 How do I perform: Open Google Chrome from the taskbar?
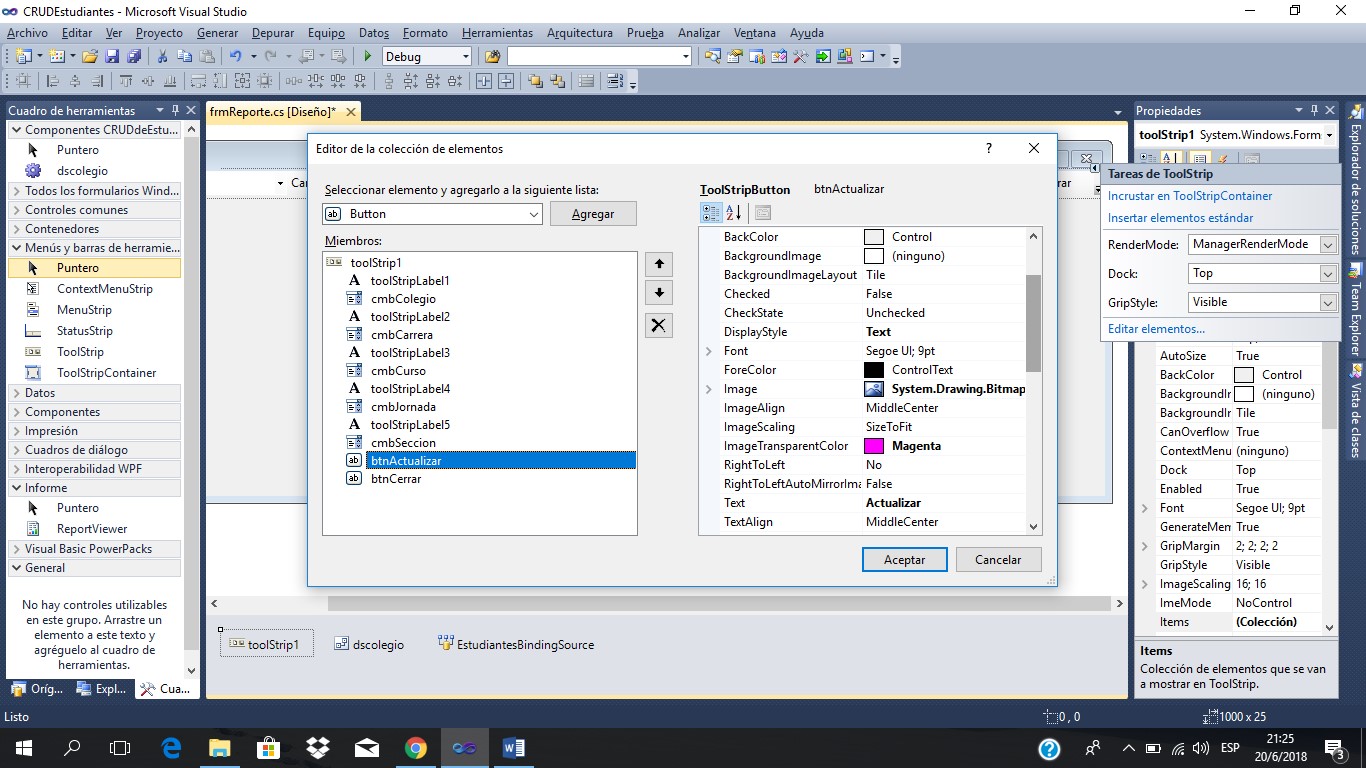click(x=415, y=747)
